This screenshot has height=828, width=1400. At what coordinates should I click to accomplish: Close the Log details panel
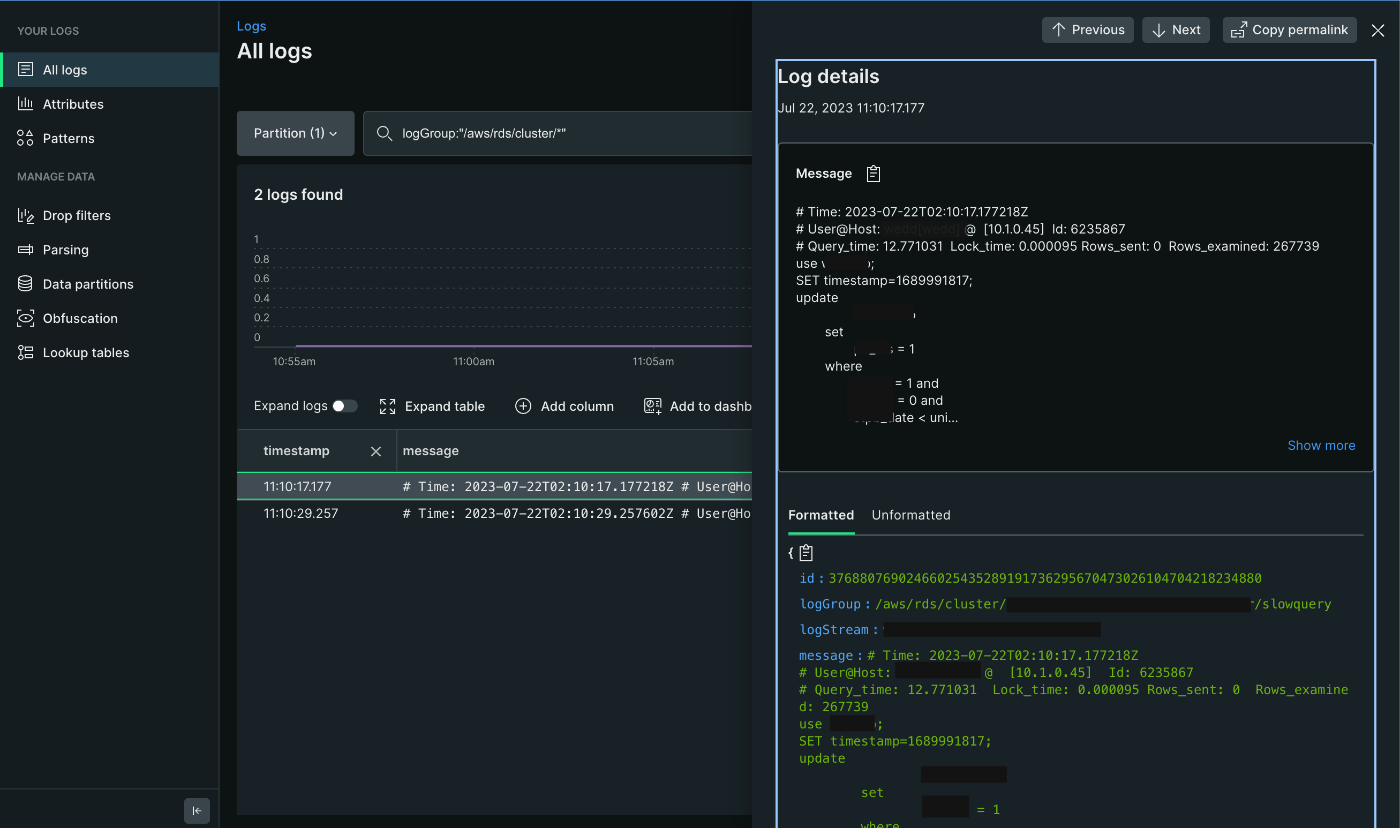click(x=1378, y=31)
